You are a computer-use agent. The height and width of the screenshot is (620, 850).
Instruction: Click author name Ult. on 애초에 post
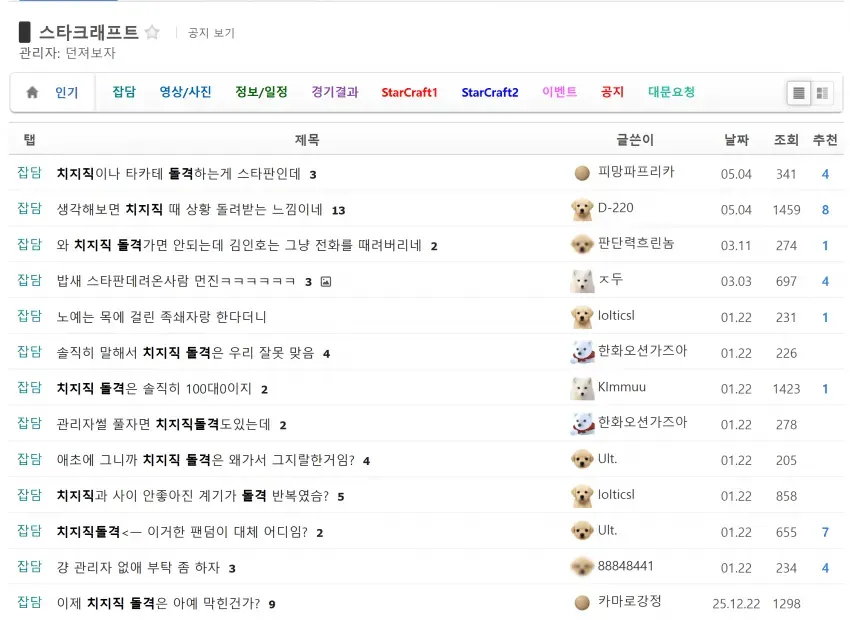coord(607,458)
